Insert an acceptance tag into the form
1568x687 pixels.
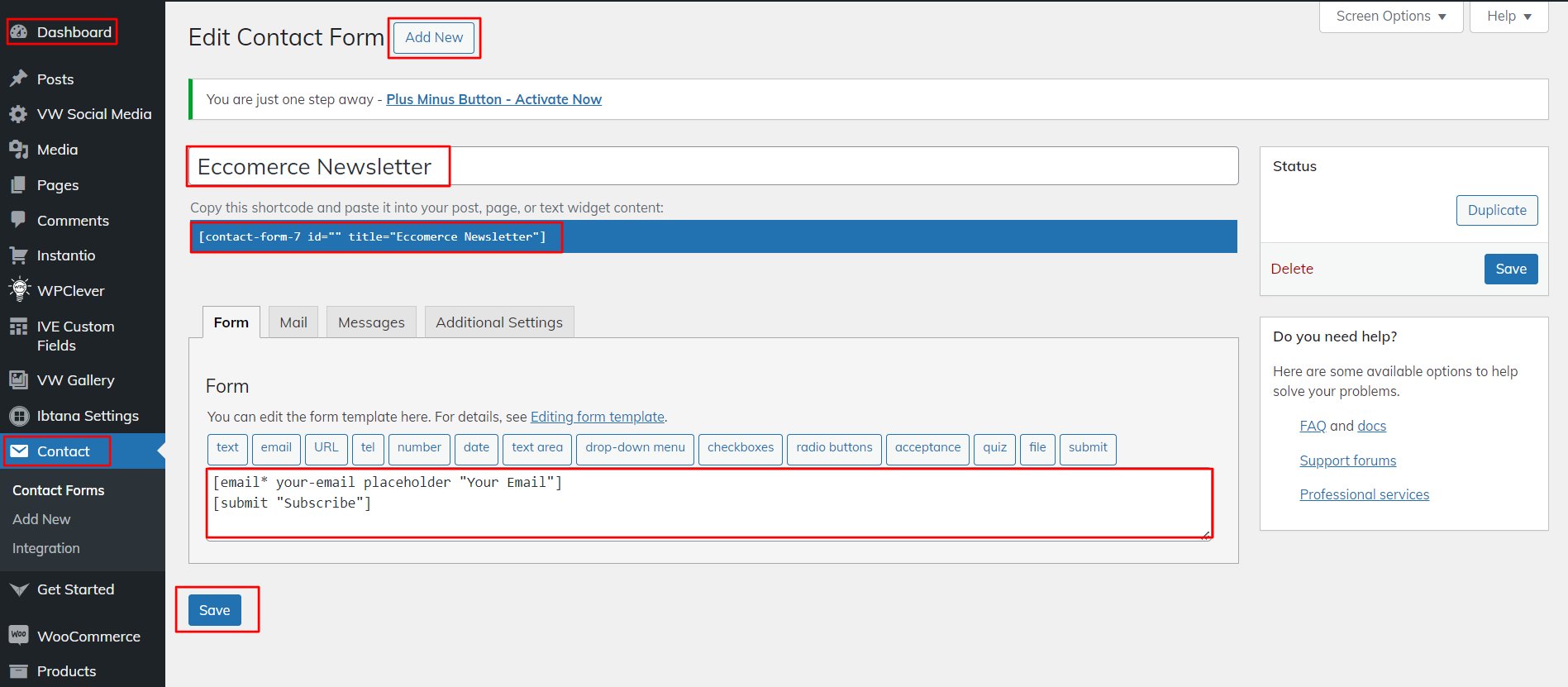coord(927,448)
